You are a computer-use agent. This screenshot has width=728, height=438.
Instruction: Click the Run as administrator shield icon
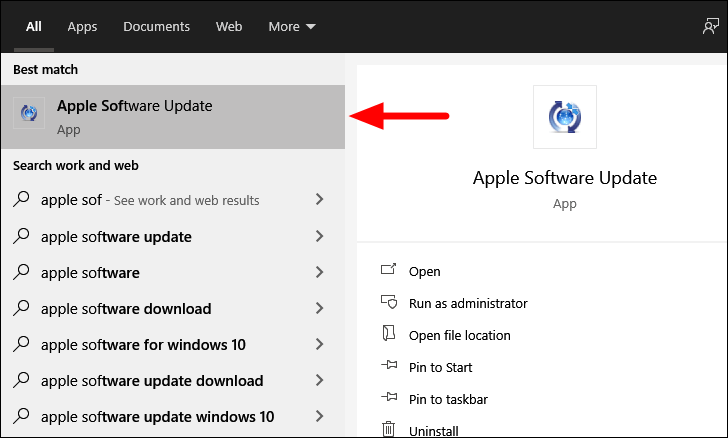pyautogui.click(x=389, y=302)
